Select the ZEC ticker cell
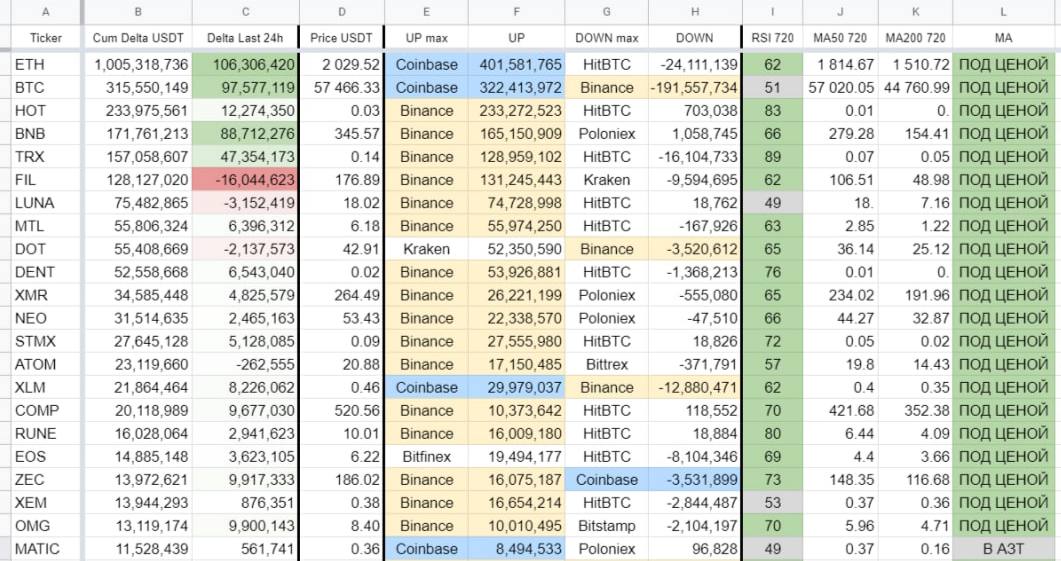 (x=45, y=480)
